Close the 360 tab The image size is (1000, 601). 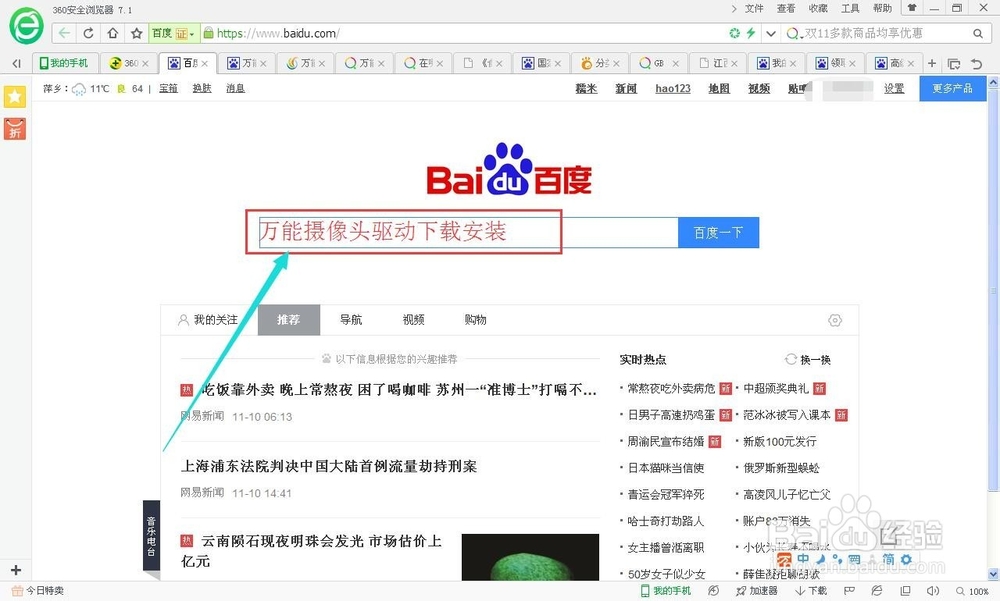(145, 63)
